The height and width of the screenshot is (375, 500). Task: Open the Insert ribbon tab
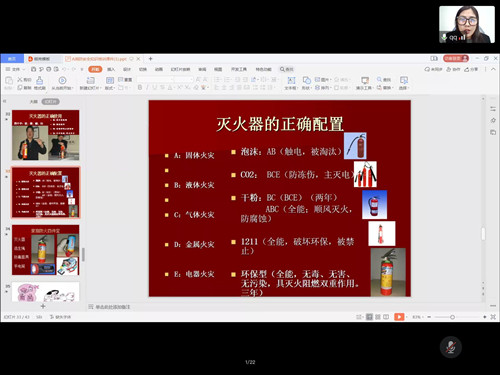click(111, 69)
